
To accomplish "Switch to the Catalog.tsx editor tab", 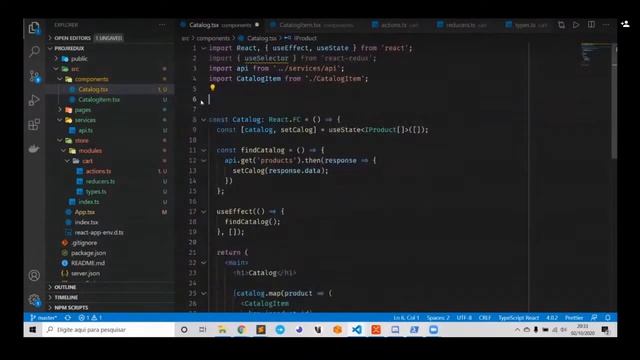I will coord(220,25).
